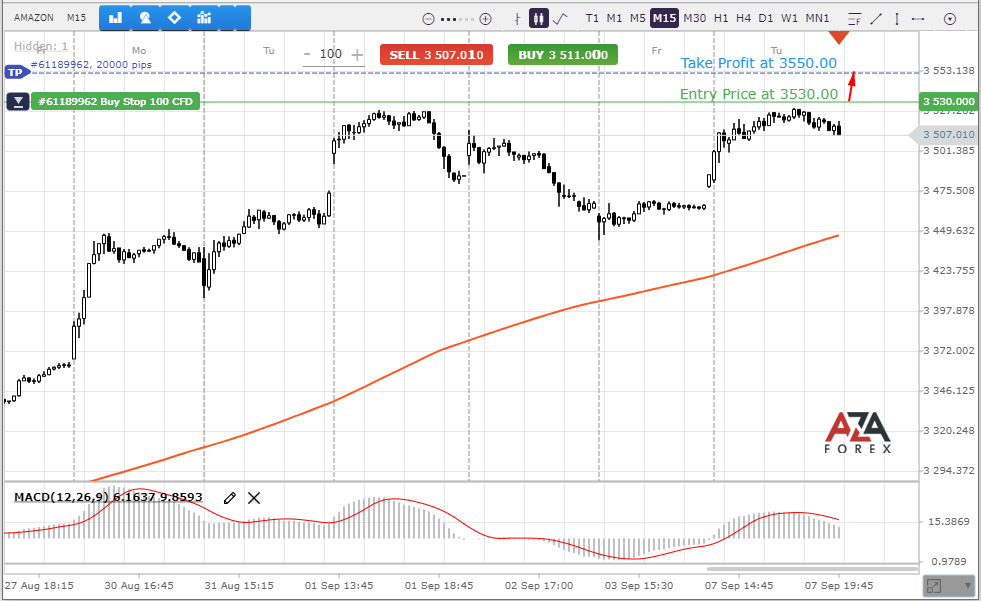981x601 pixels.
Task: Click the blue toolbar triangle-circle icon
Action: tap(145, 18)
